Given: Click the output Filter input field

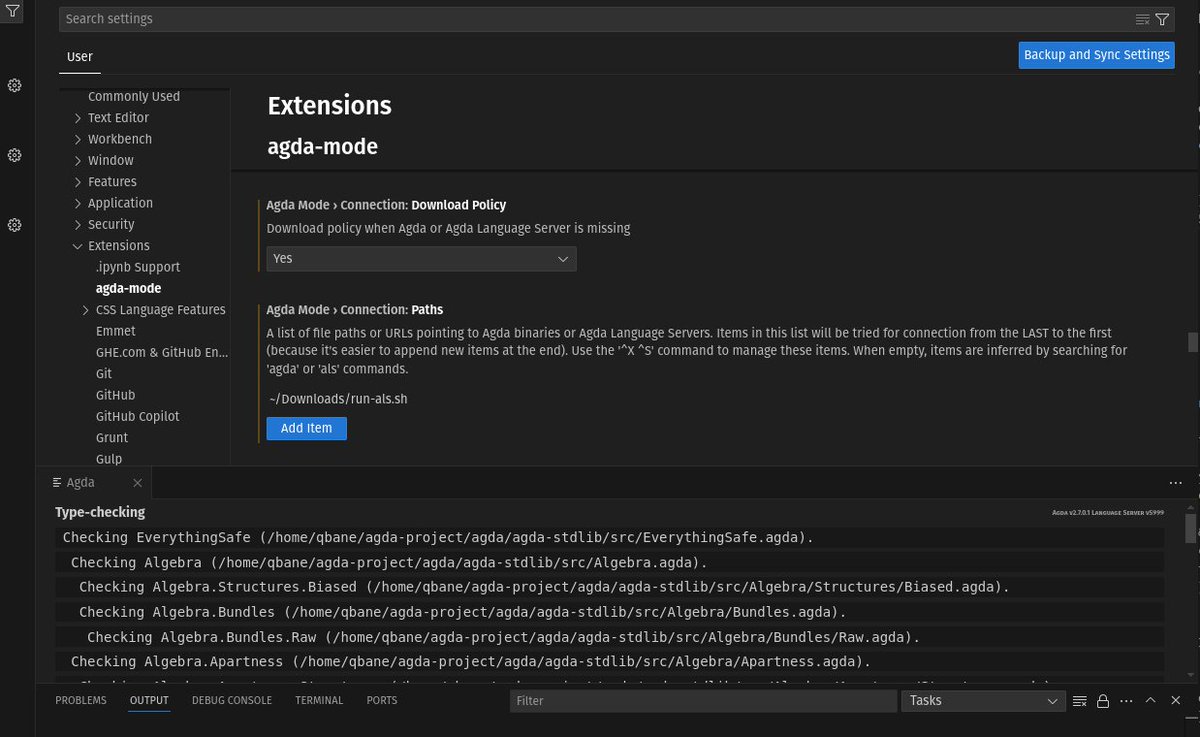Looking at the screenshot, I should coord(704,701).
